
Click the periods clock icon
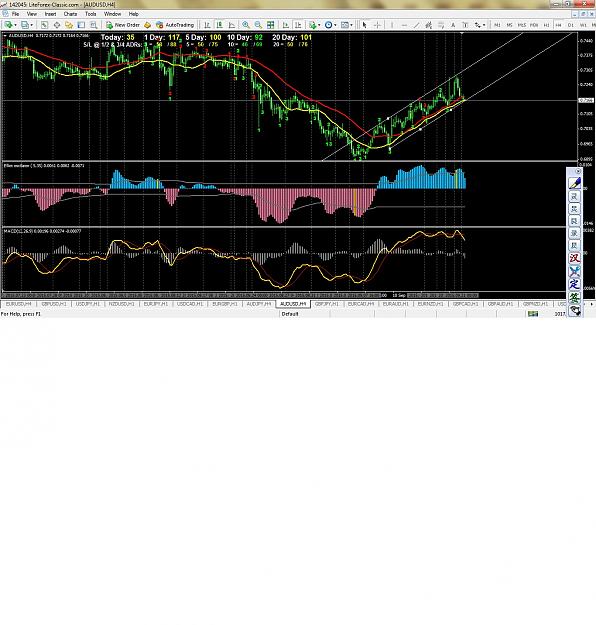[x=328, y=25]
